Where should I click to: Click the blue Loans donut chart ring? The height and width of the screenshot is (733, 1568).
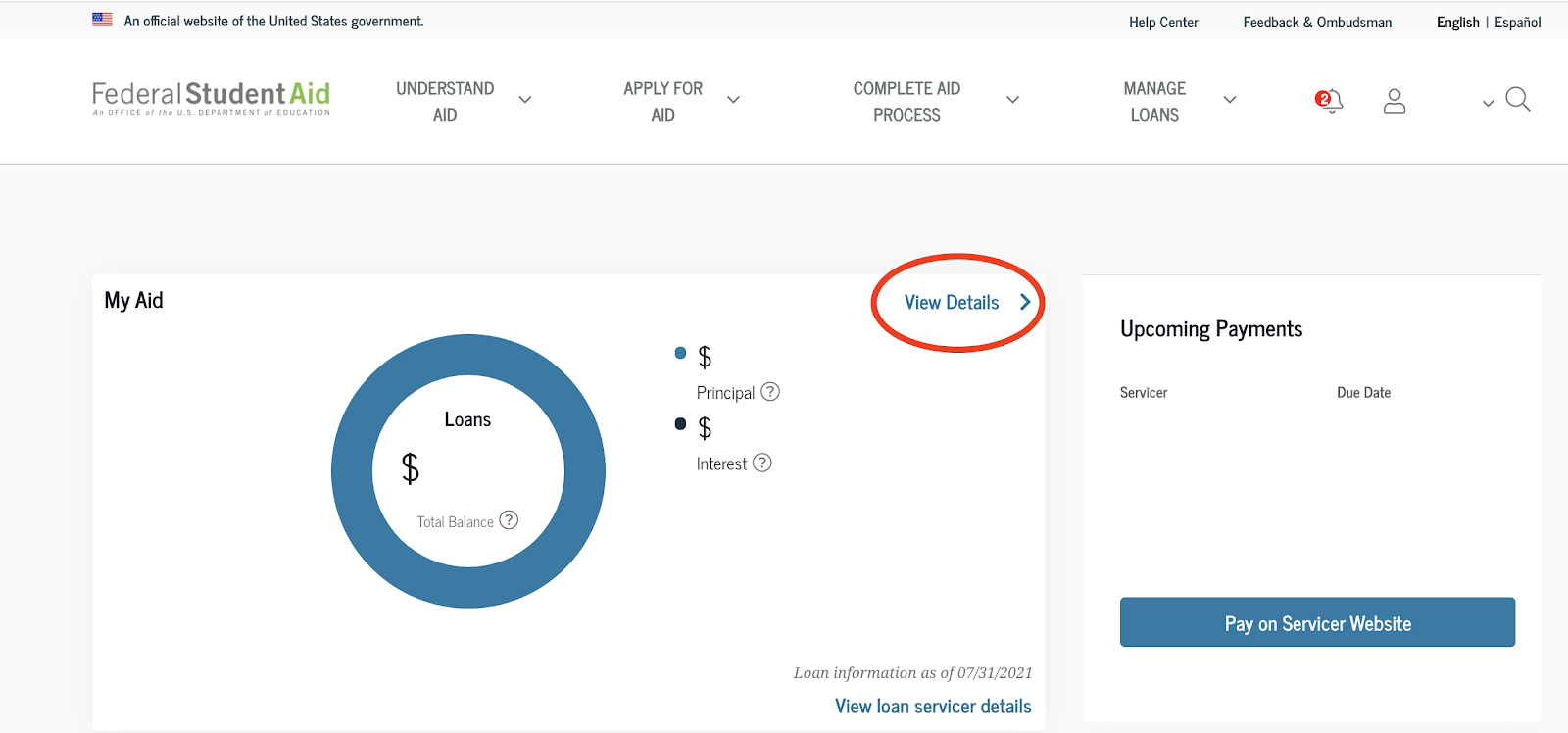353,471
